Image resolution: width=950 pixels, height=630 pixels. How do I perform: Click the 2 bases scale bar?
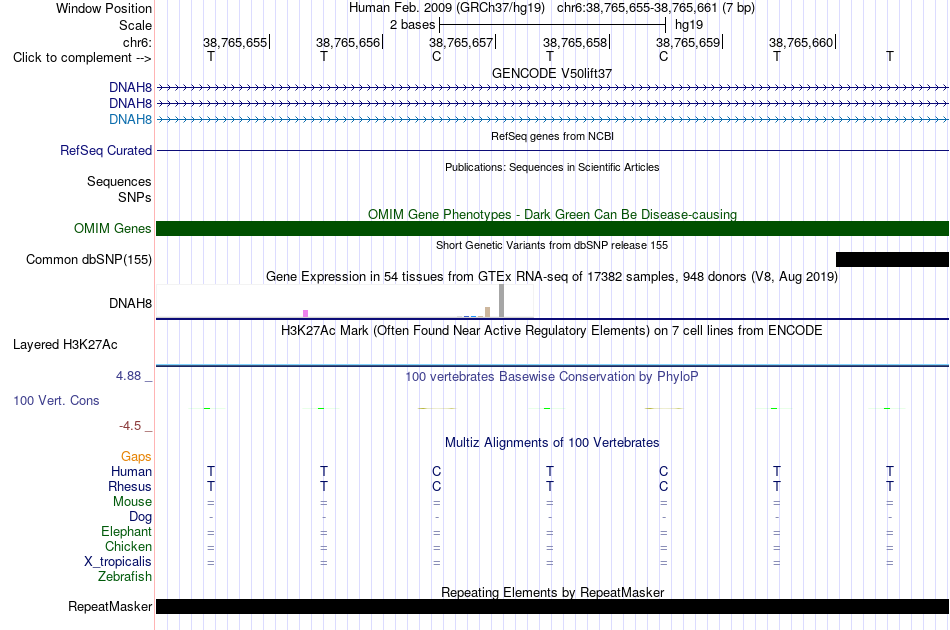[553, 25]
